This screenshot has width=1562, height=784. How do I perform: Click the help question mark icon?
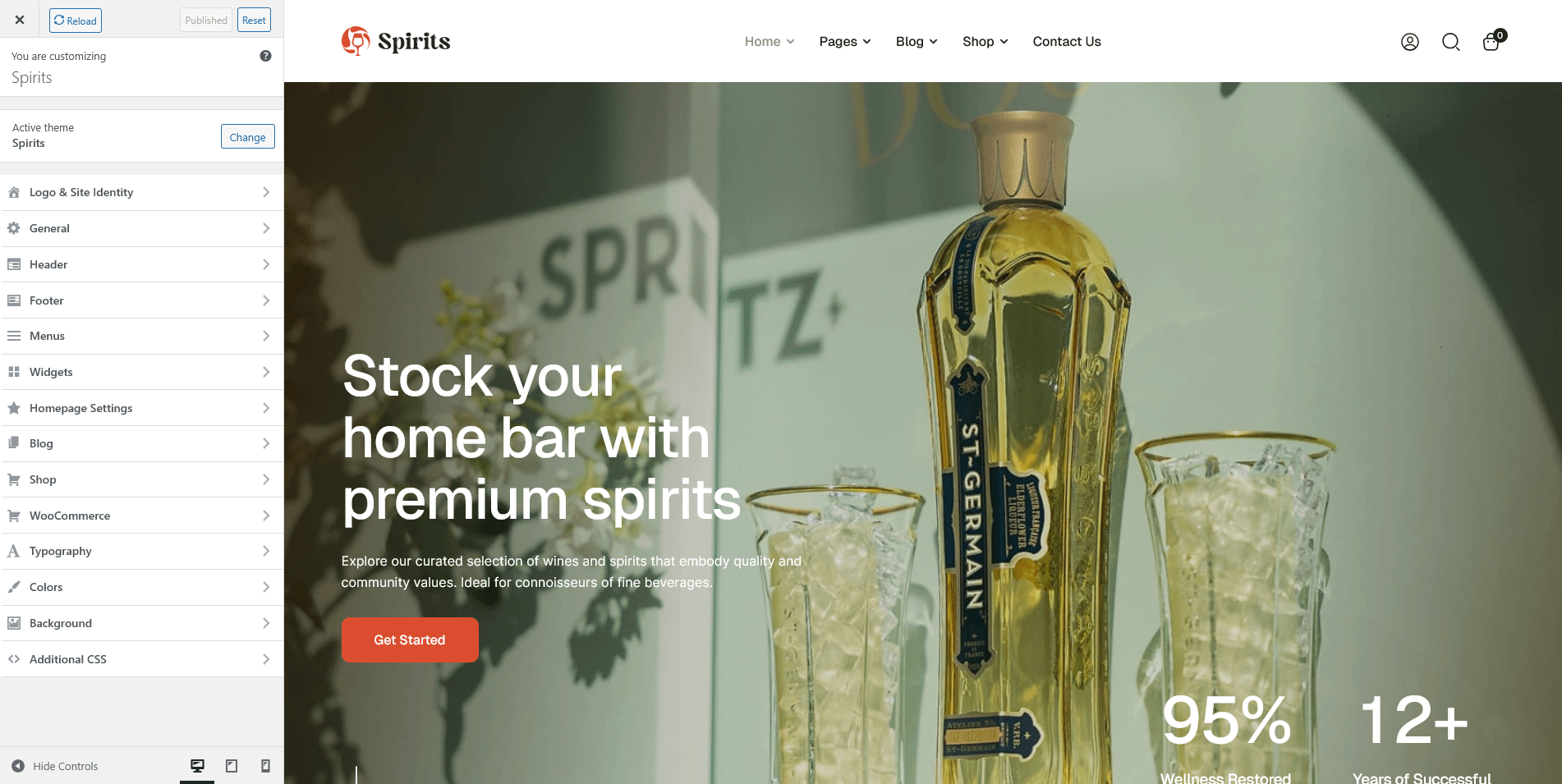tap(265, 56)
